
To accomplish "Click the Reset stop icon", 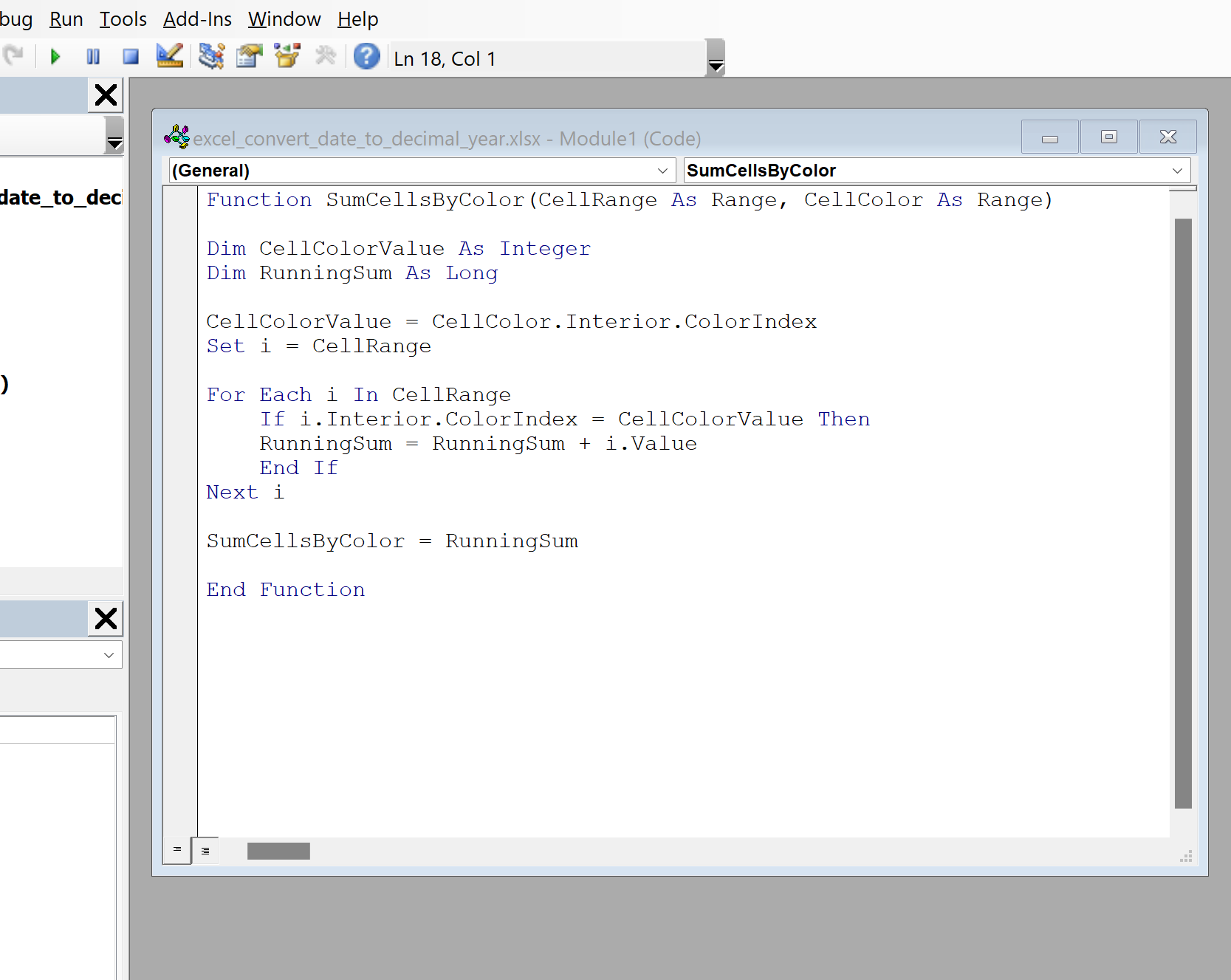I will (131, 57).
